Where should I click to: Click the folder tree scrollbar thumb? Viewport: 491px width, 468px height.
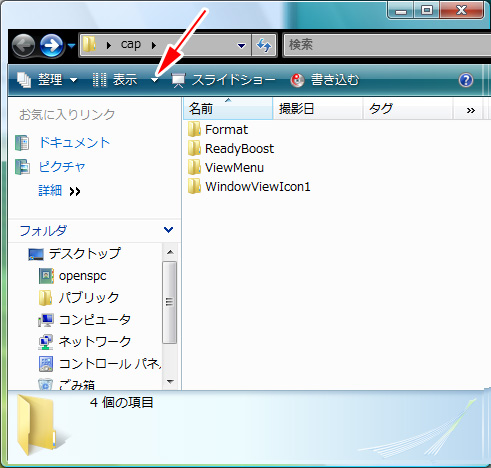170,302
